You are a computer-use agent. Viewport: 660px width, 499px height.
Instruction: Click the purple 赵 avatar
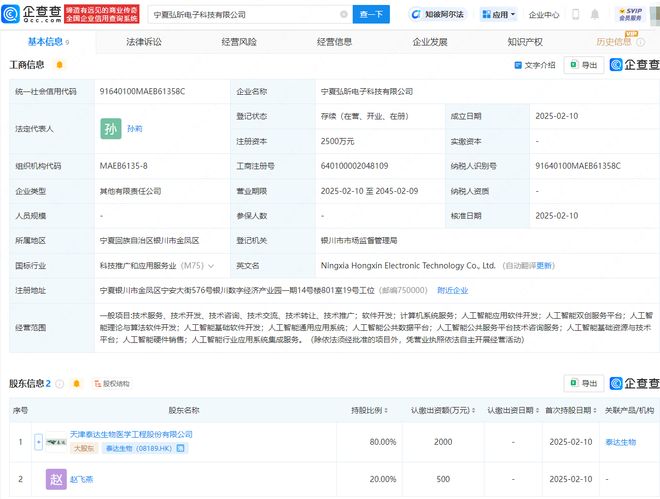(x=56, y=479)
